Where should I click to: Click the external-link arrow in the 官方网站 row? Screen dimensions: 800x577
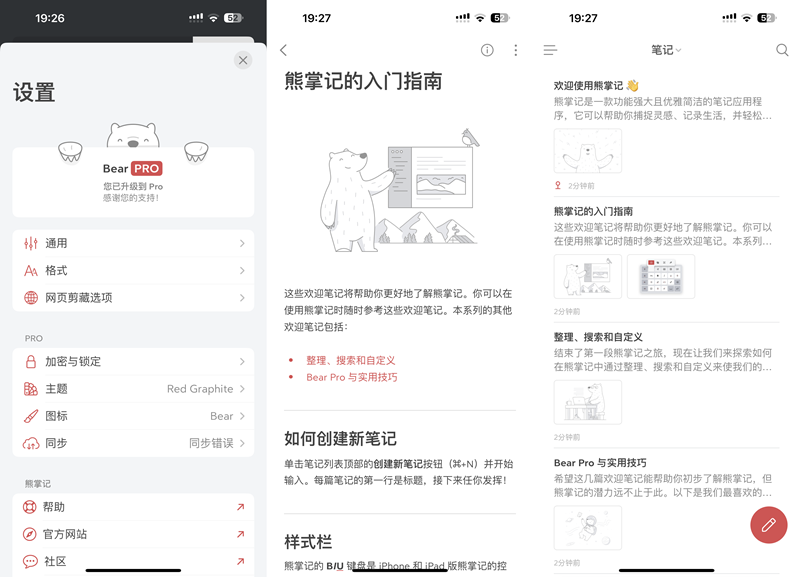240,534
